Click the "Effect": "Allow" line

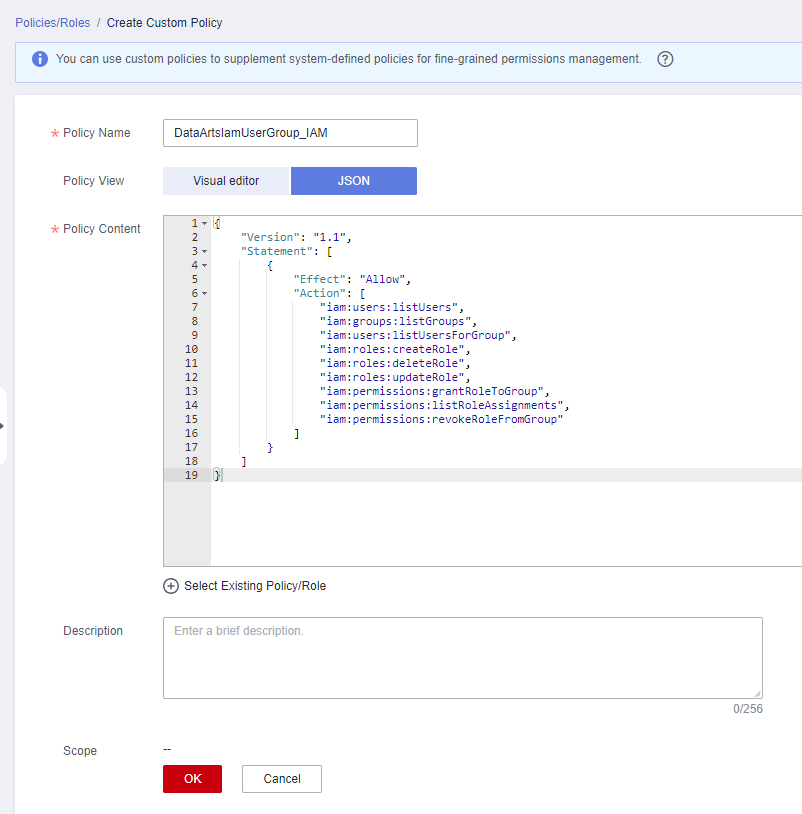(352, 279)
